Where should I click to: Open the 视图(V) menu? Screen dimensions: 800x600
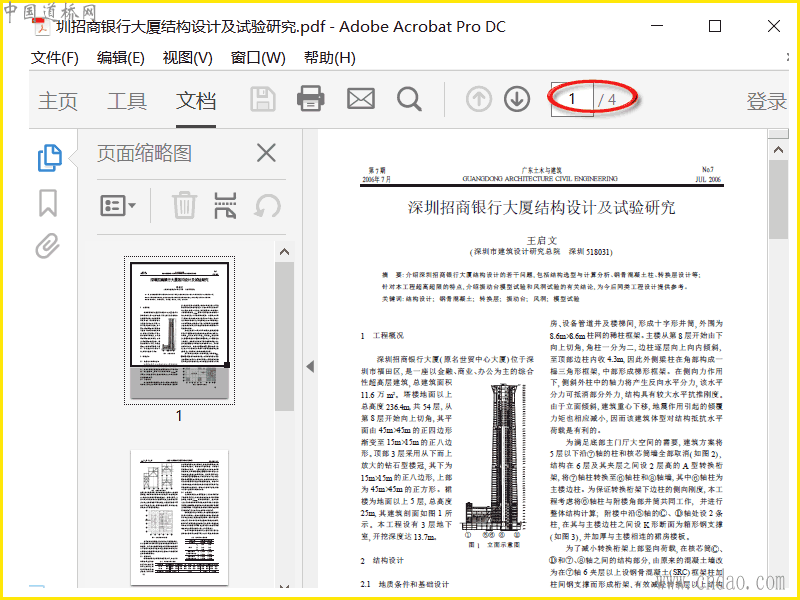click(187, 58)
